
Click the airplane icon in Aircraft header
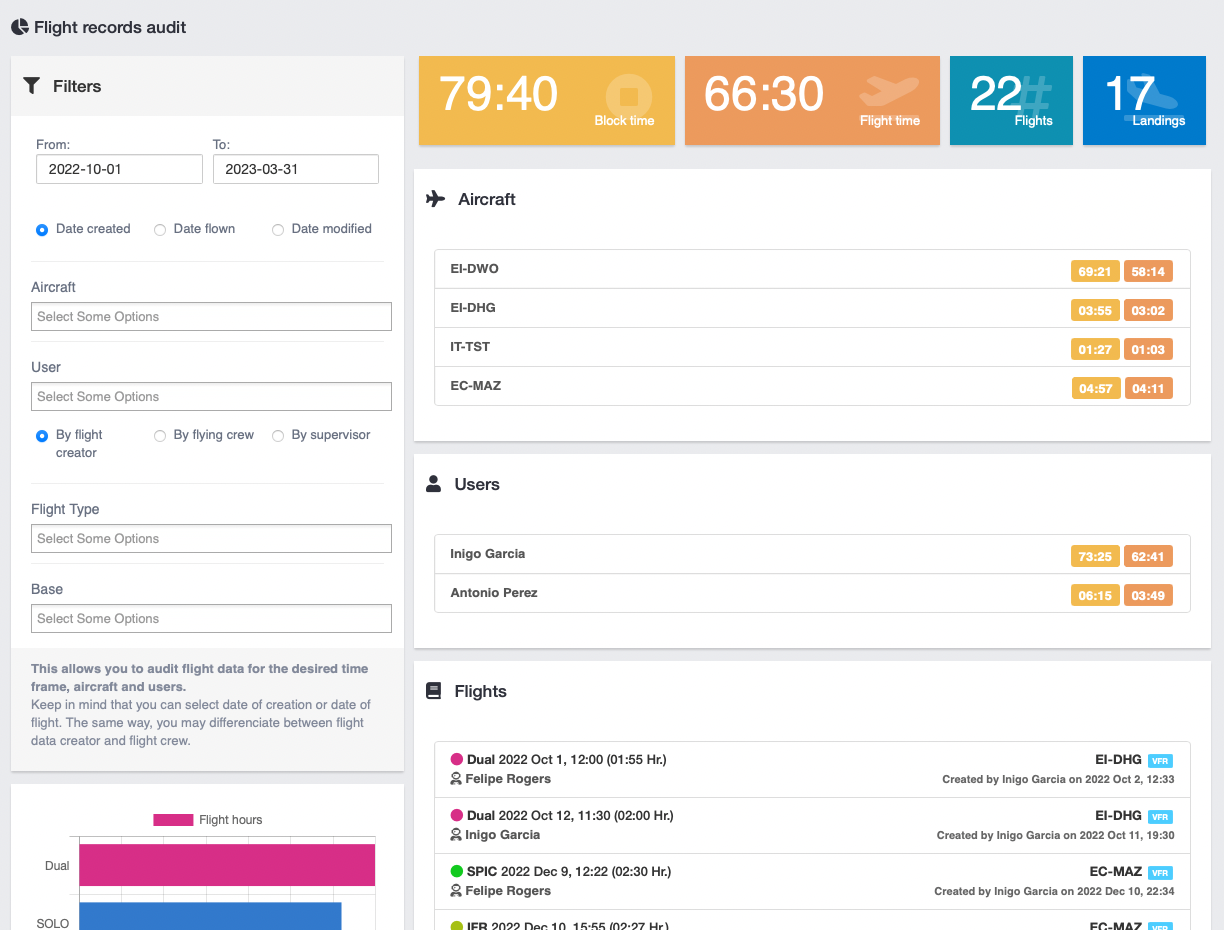click(435, 199)
